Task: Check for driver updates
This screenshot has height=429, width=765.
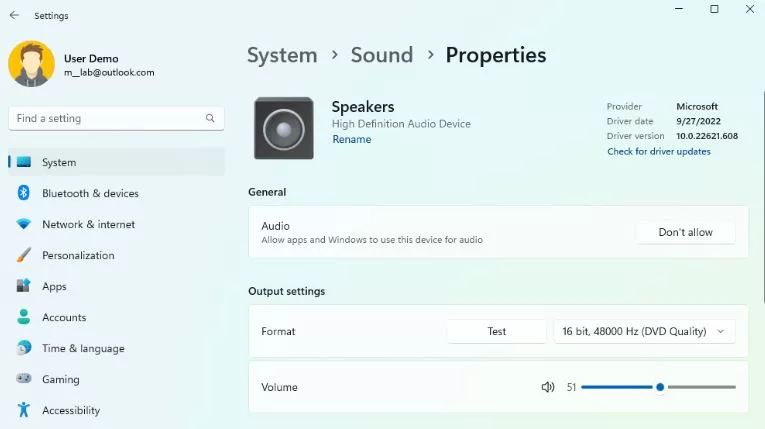Action: [659, 151]
